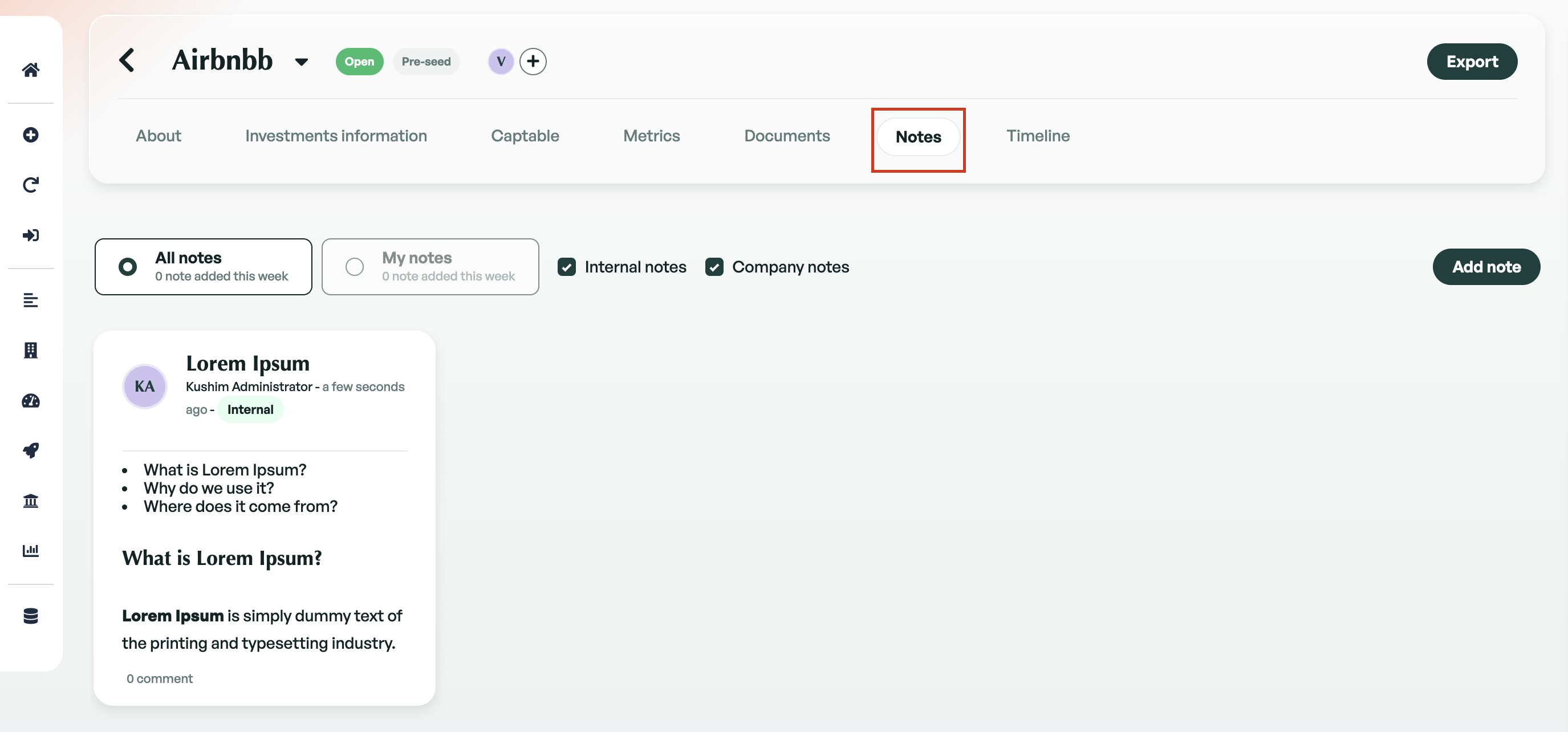The height and width of the screenshot is (732, 1568).
Task: Click the plus circle sidebar icon
Action: (30, 135)
